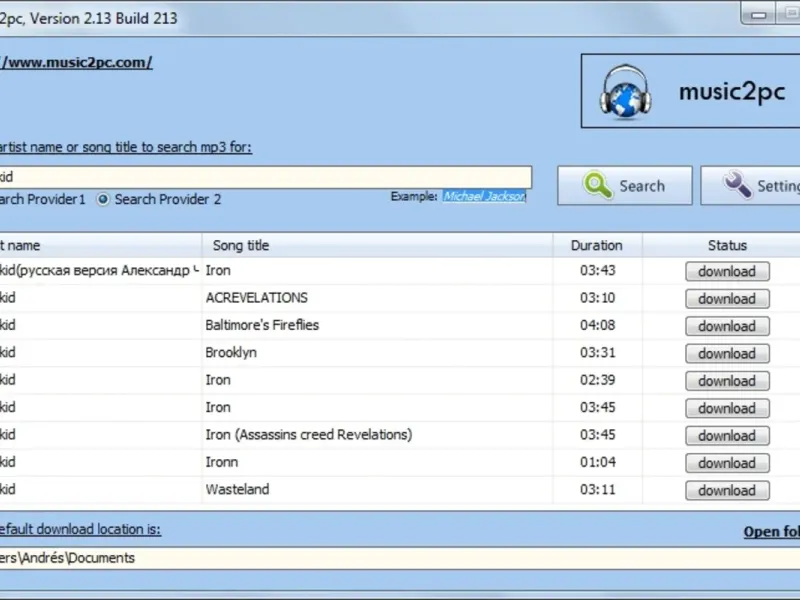800x600 pixels.
Task: Select the ACREVELATIONS song title
Action: click(x=257, y=298)
